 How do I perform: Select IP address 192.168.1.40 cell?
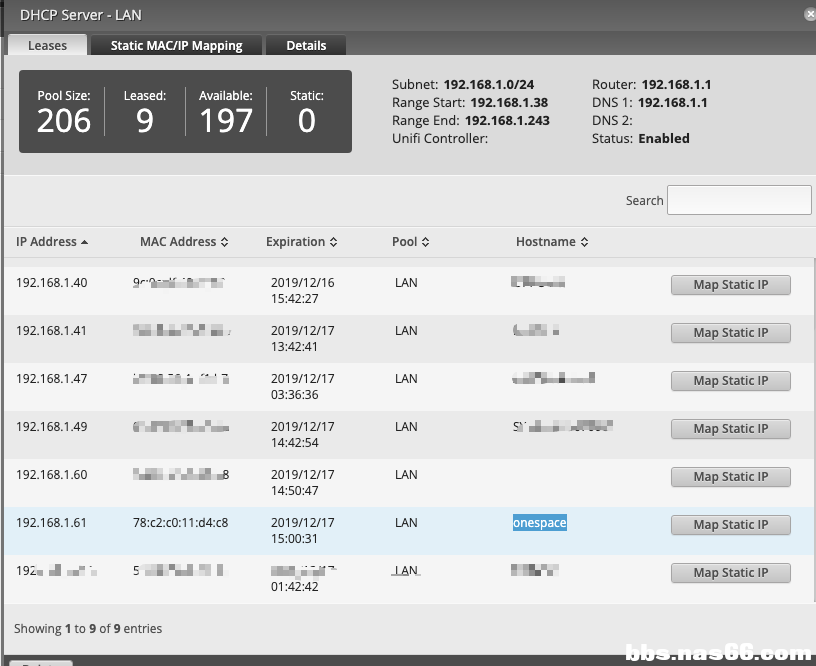(52, 283)
